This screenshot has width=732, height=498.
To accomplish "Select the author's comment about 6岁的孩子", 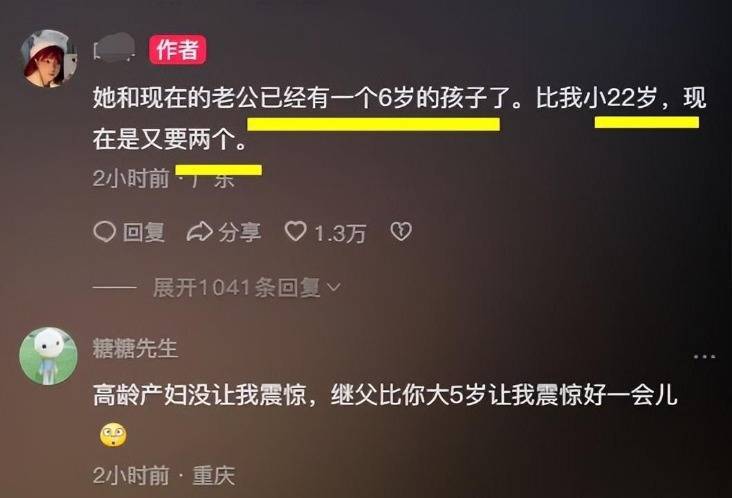I will (x=400, y=118).
